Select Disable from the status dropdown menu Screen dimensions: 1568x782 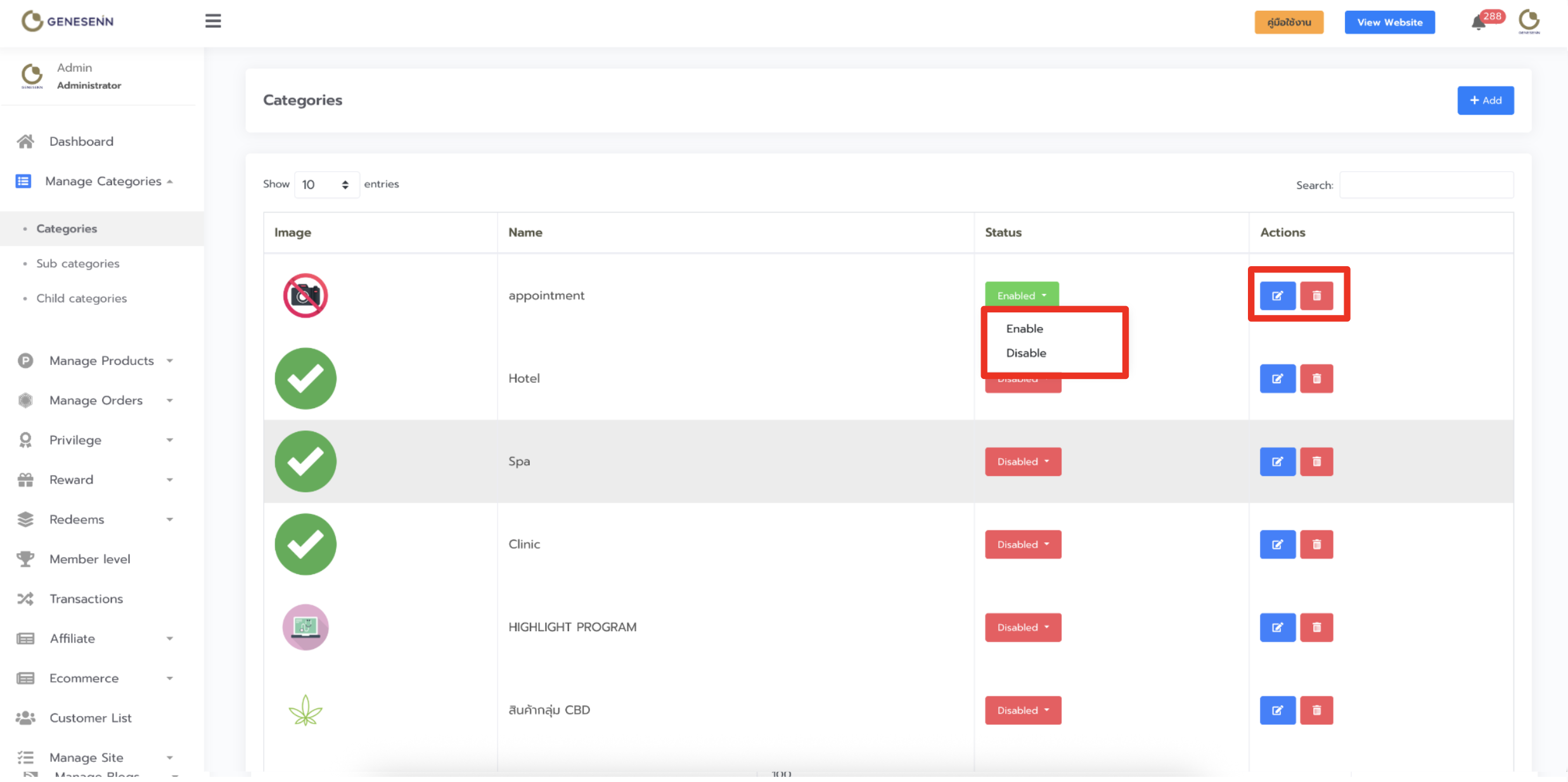pos(1025,353)
